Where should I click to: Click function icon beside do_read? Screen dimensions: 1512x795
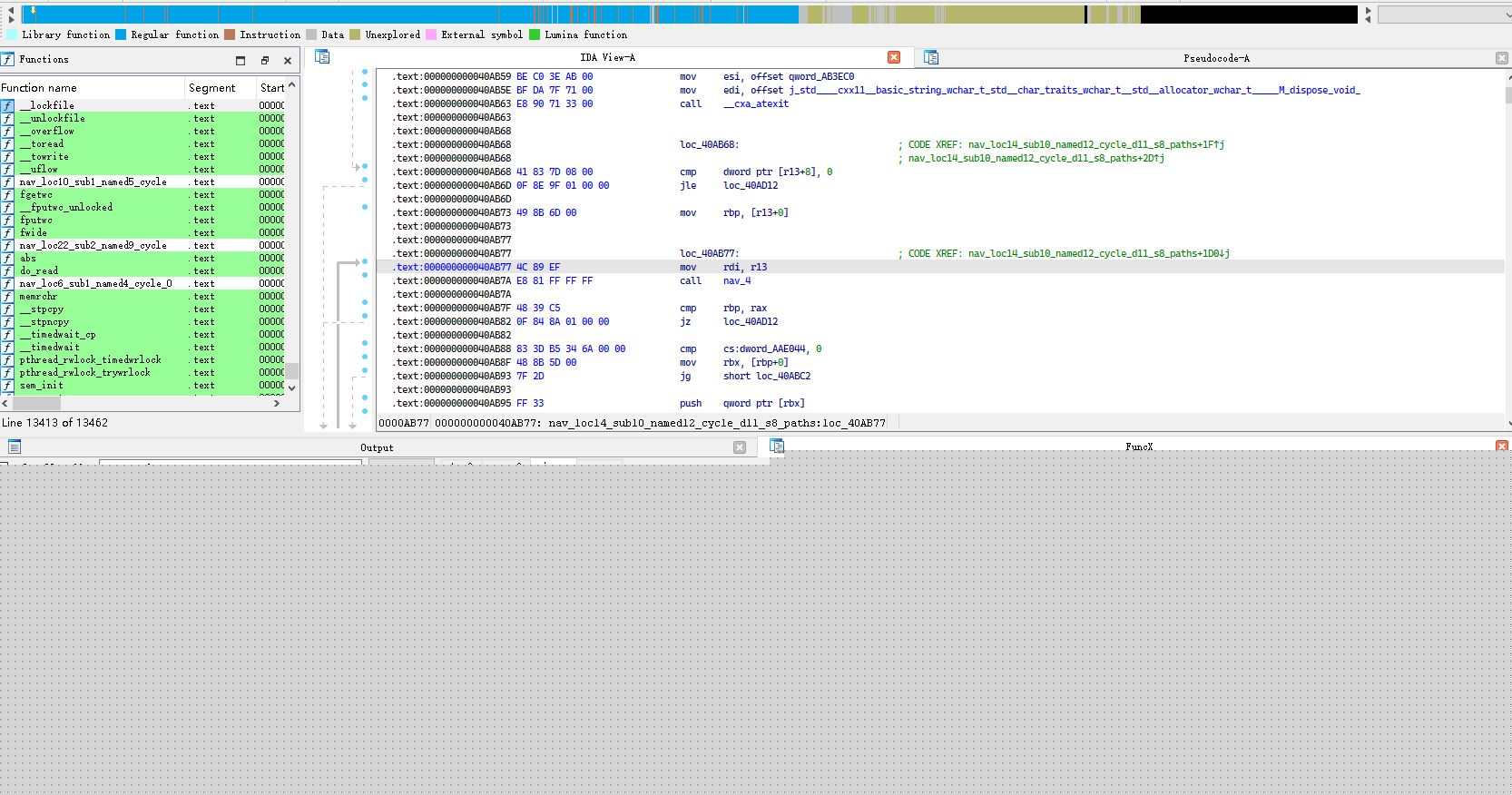7,270
